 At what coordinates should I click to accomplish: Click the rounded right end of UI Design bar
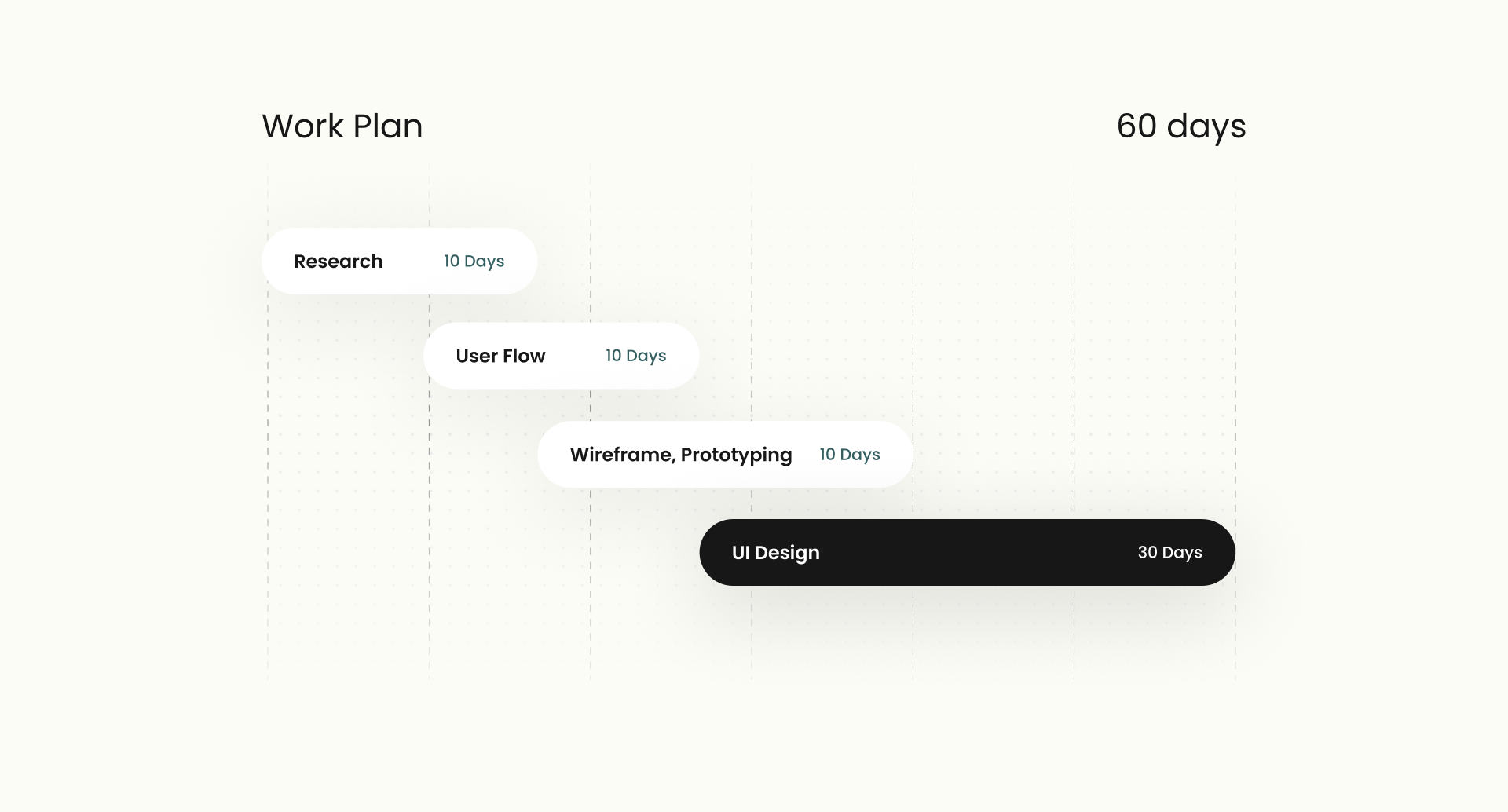1221,552
